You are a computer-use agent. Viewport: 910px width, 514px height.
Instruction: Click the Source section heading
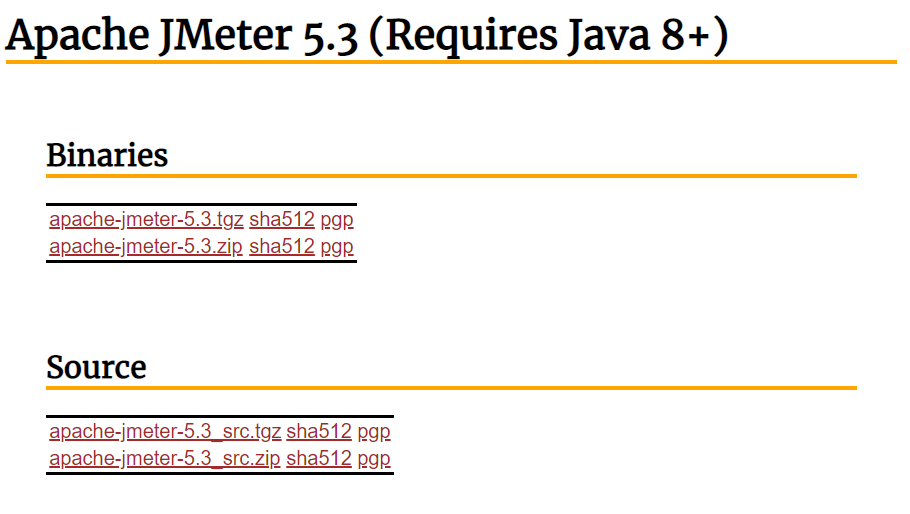pos(96,367)
